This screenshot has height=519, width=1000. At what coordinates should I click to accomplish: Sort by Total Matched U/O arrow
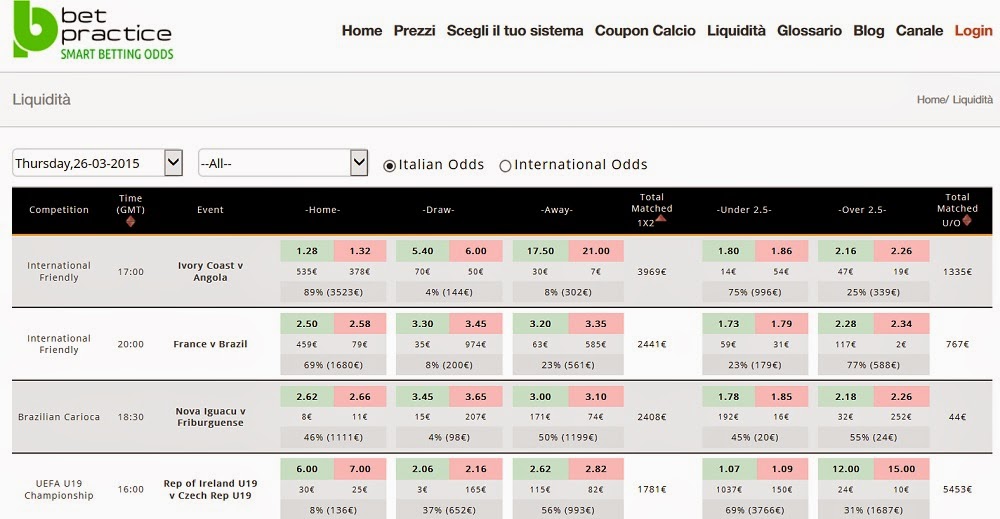[x=967, y=221]
